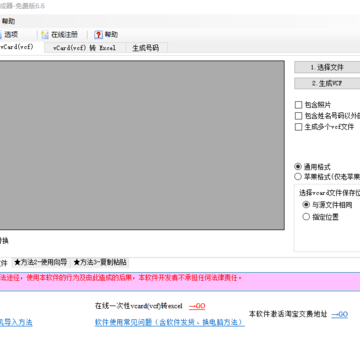Choose the 指定位置 save location option
Image resolution: width=360 pixels, height=360 pixels.
306,217
